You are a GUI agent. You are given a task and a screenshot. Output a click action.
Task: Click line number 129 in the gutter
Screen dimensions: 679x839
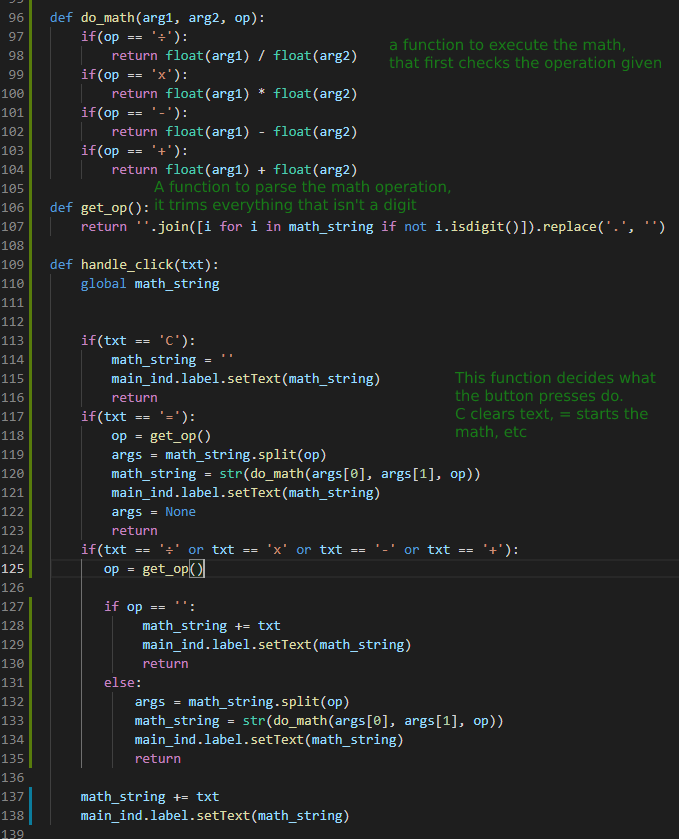tap(12, 645)
